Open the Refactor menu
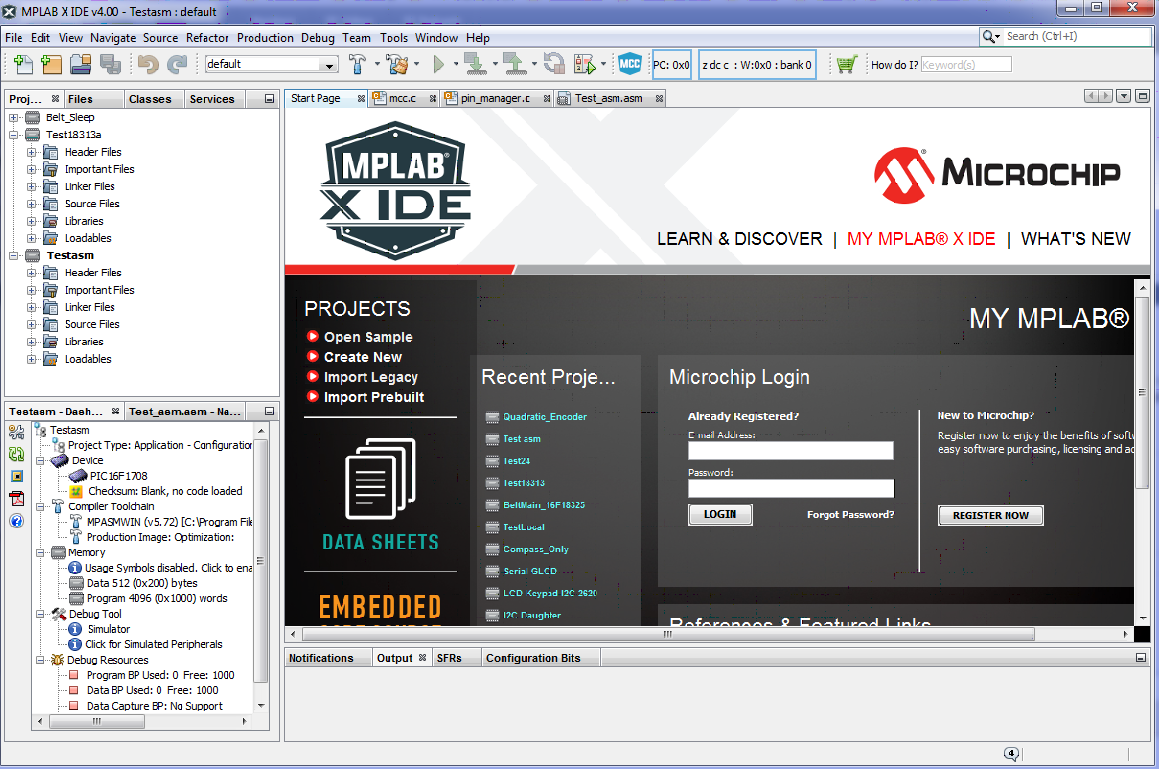1159x769 pixels. 207,38
